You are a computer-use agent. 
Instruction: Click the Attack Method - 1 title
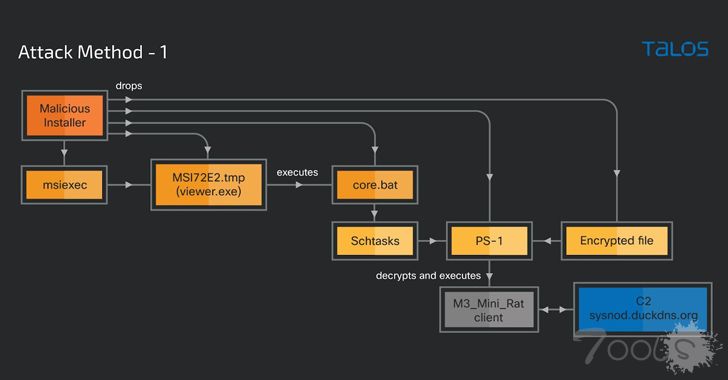92,52
